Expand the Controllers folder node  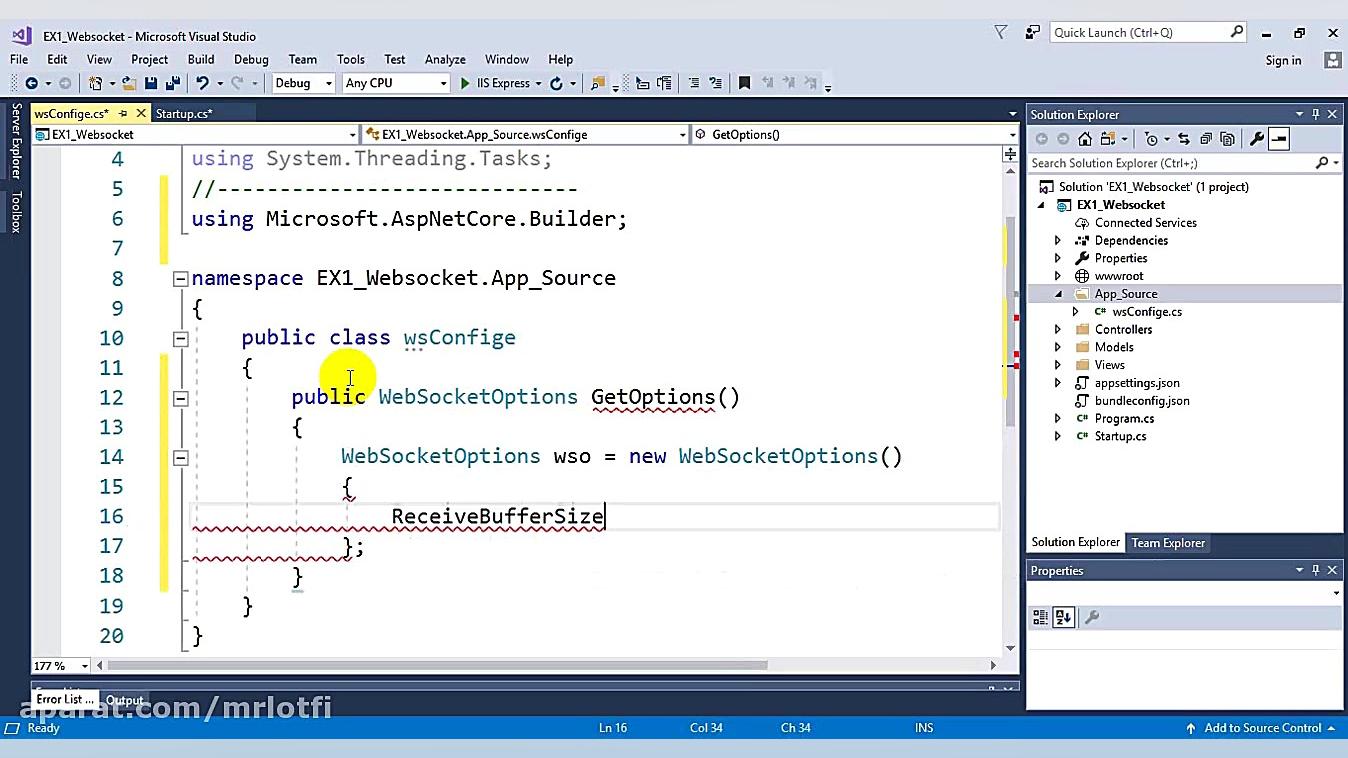point(1058,330)
